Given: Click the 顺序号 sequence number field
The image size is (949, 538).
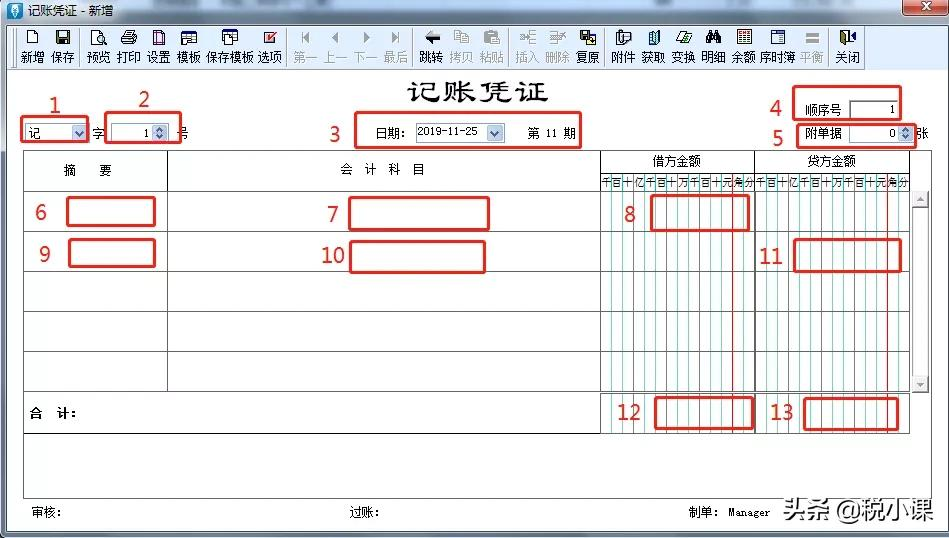Looking at the screenshot, I should point(873,110).
